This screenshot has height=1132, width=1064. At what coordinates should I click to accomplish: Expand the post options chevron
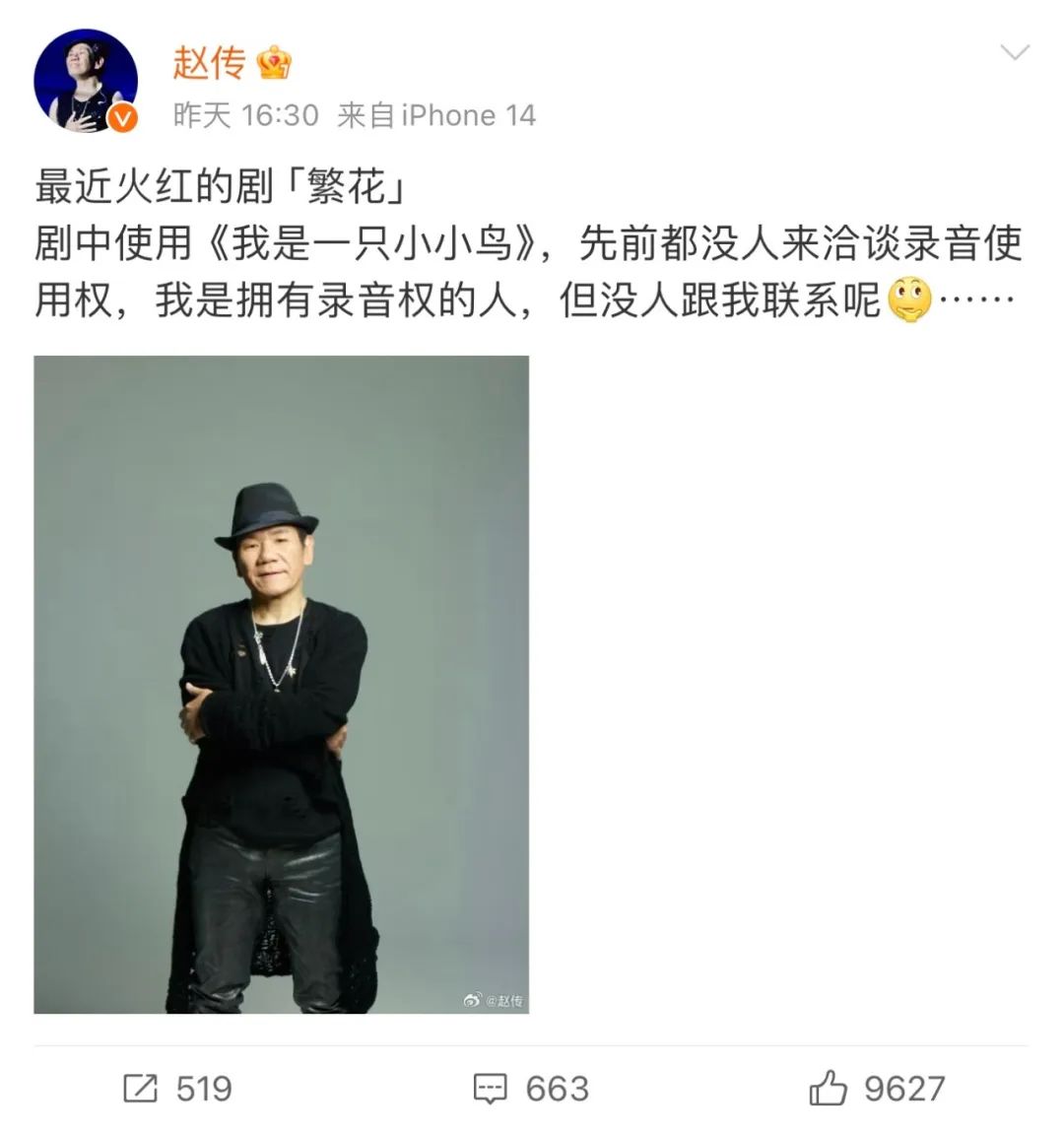pyautogui.click(x=1014, y=52)
